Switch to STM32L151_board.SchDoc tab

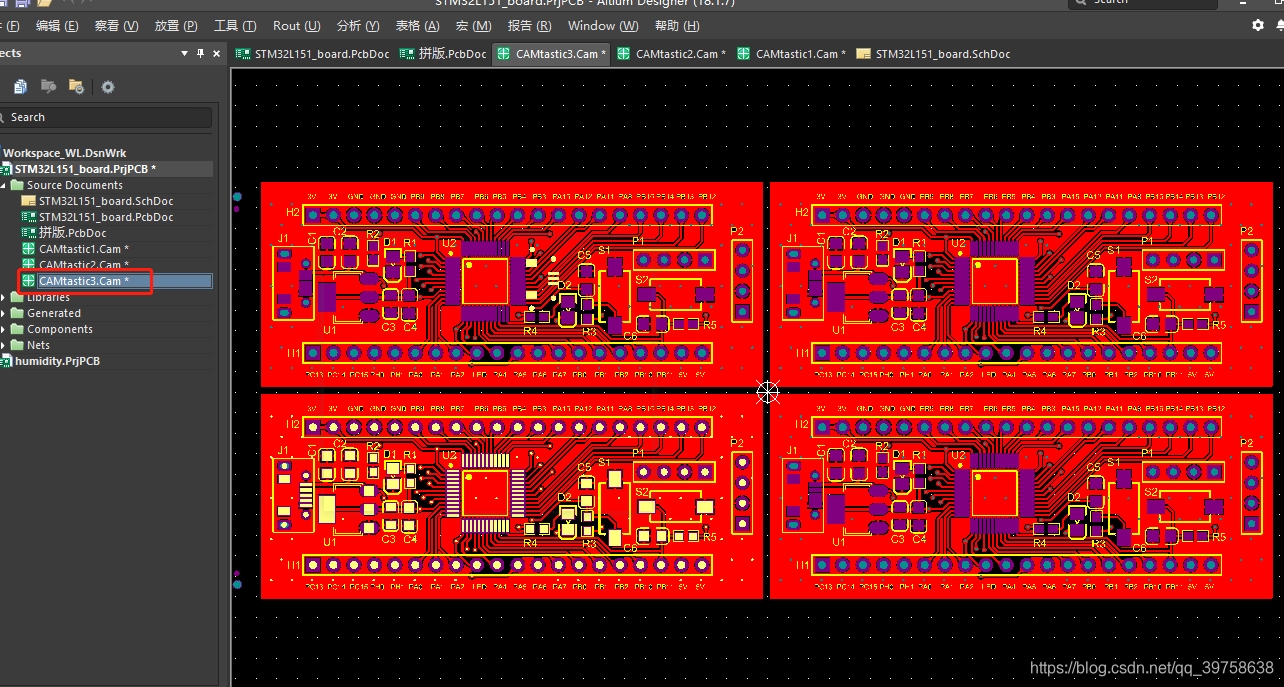click(x=934, y=54)
